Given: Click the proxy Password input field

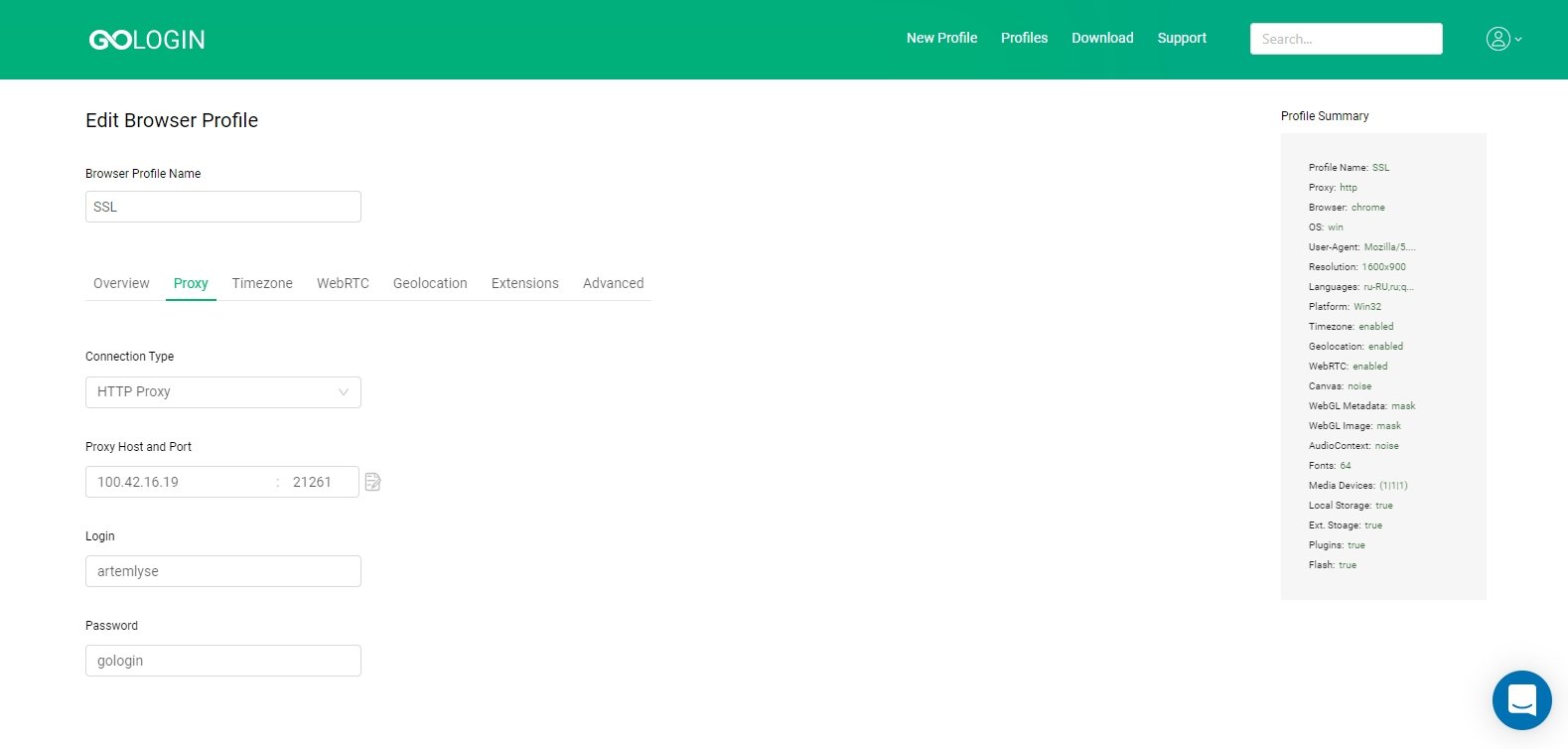Looking at the screenshot, I should 223,661.
